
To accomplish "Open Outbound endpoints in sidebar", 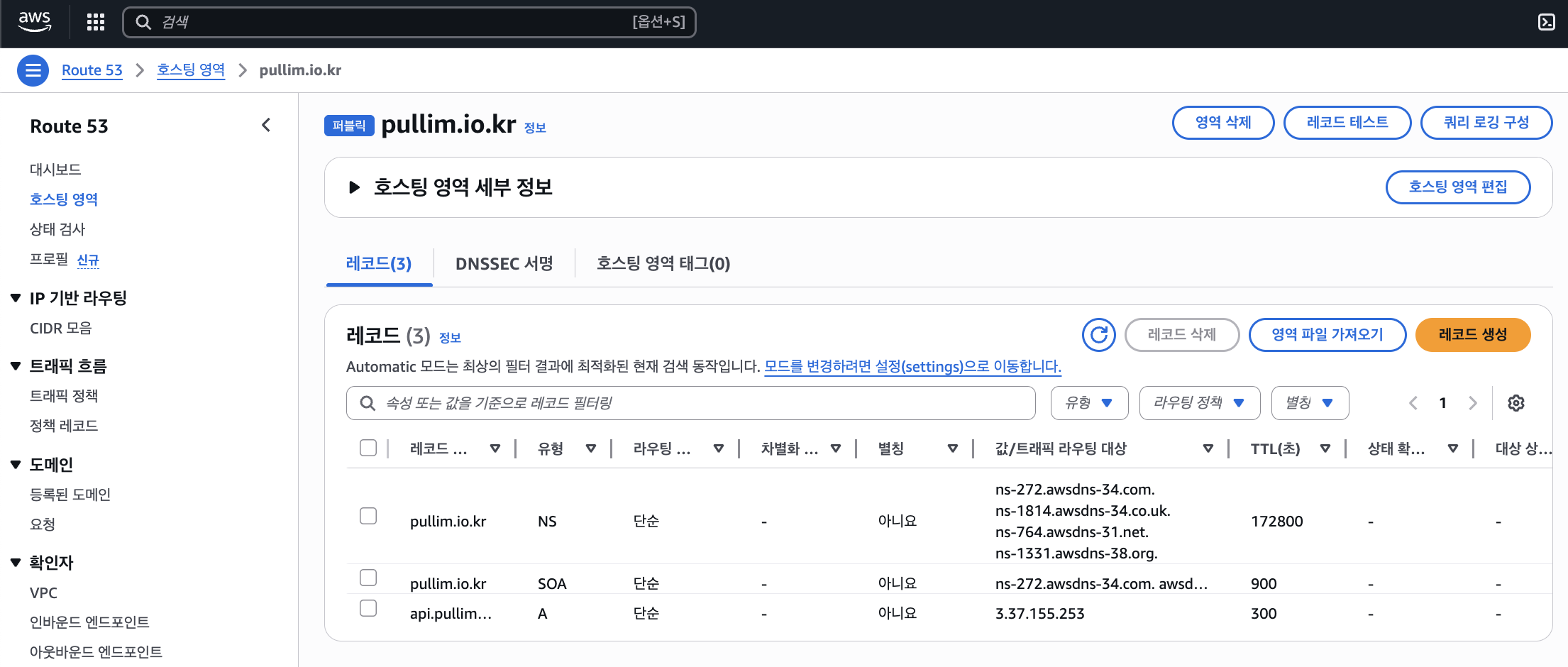I will pos(96,652).
